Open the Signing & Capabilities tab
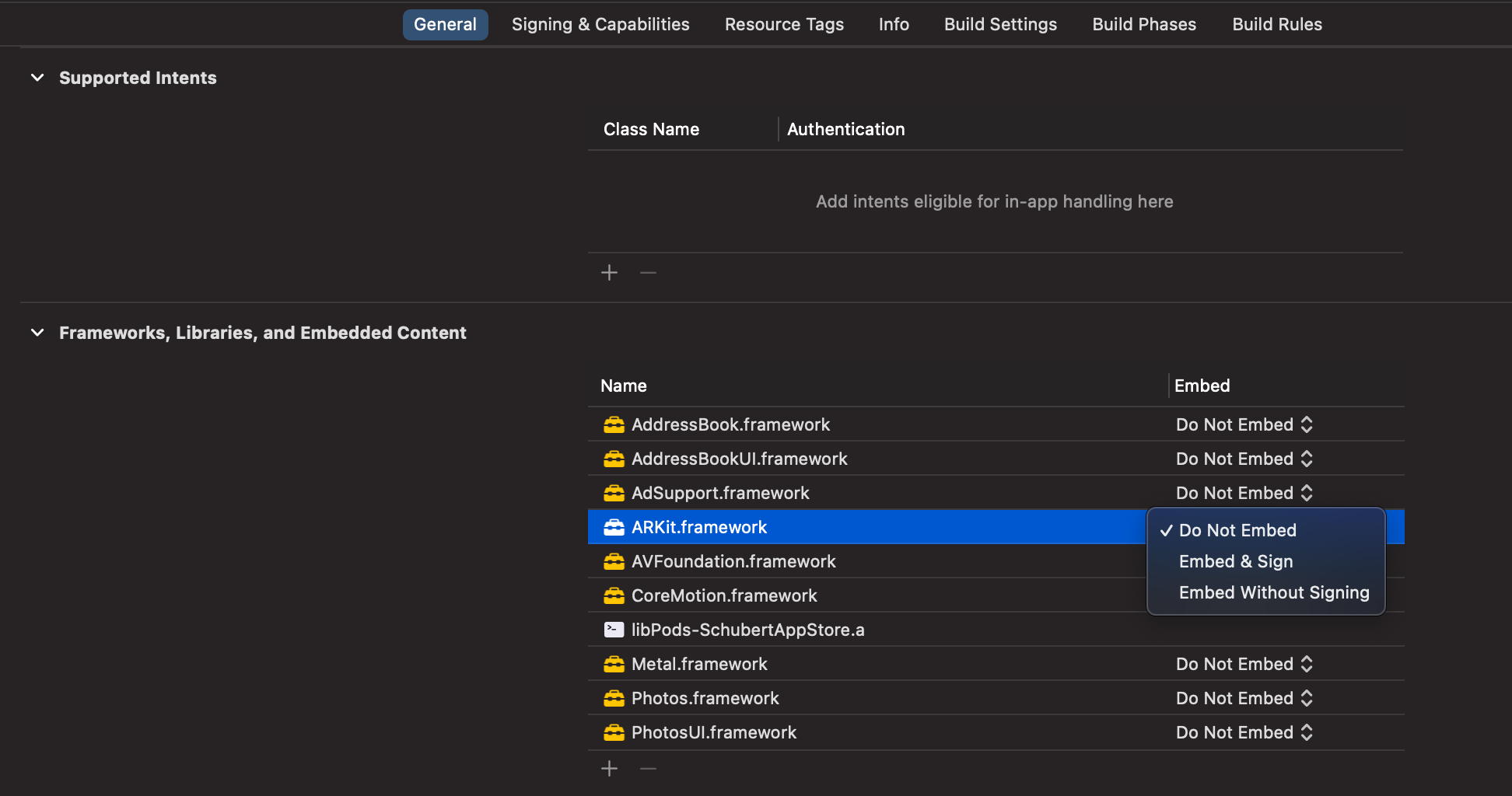The width and height of the screenshot is (1512, 796). pyautogui.click(x=600, y=24)
